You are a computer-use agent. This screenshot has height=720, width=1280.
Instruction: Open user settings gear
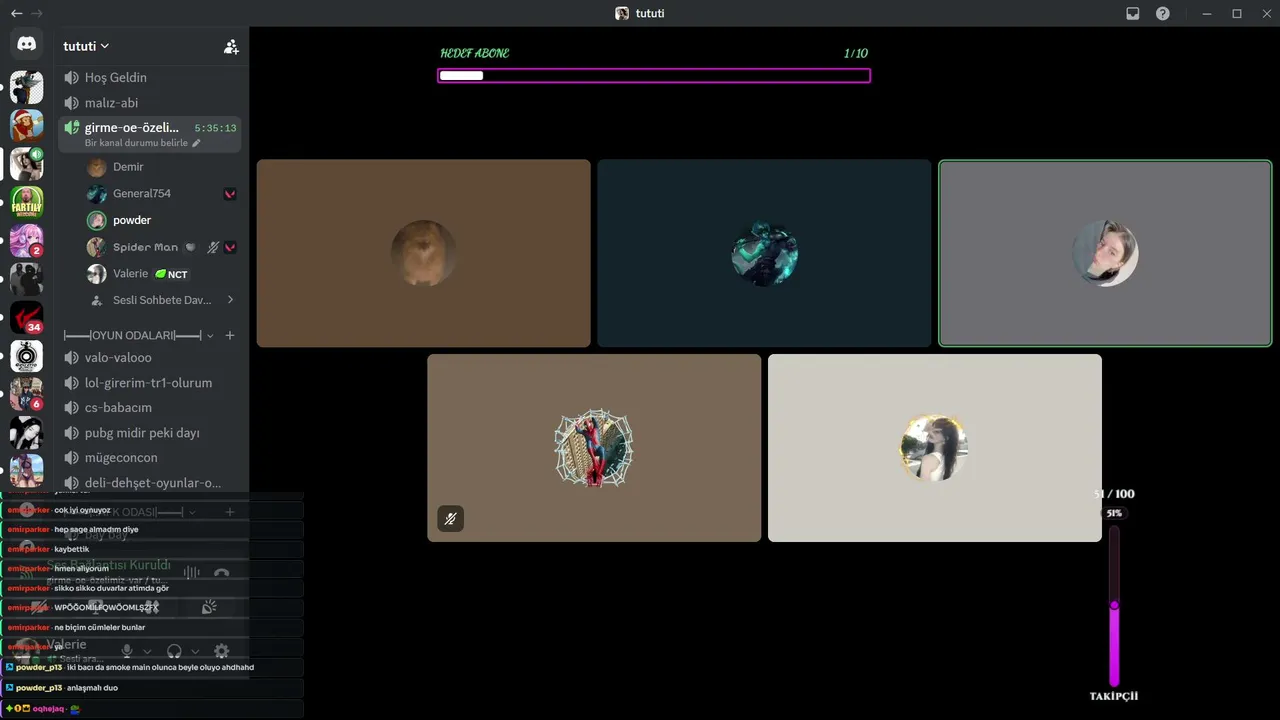pos(222,651)
